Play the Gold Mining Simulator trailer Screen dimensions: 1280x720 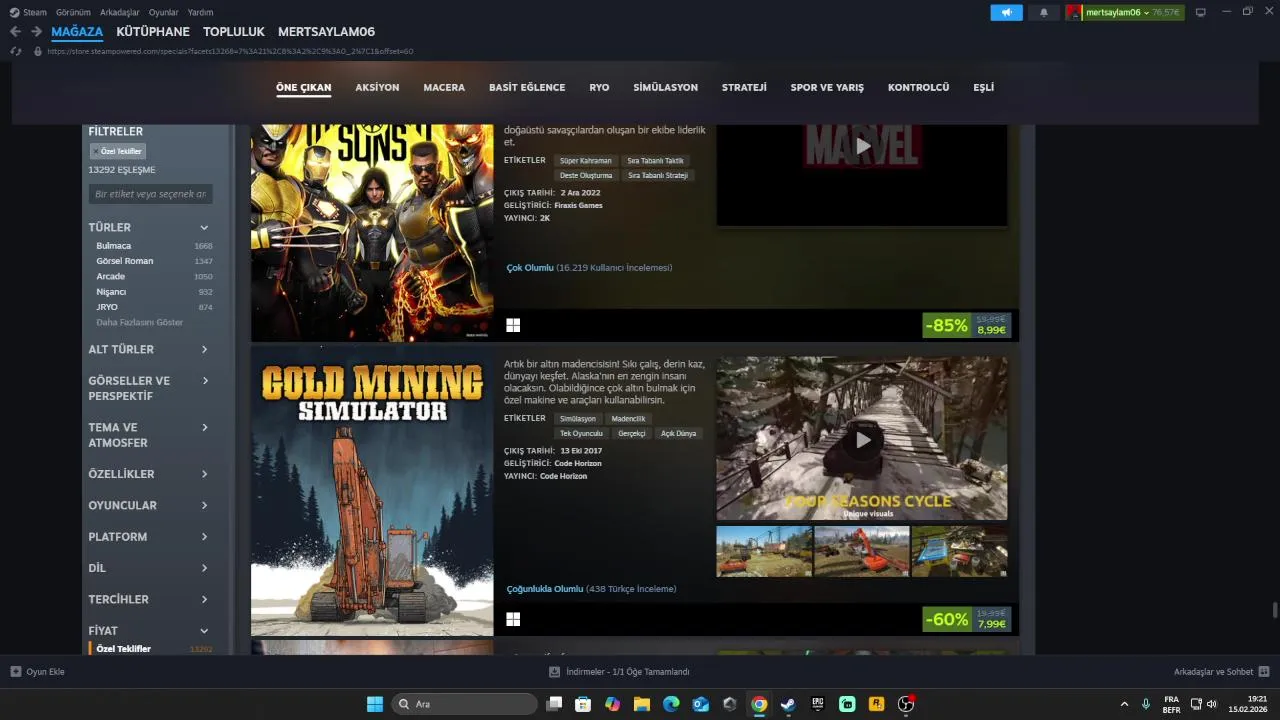point(862,439)
